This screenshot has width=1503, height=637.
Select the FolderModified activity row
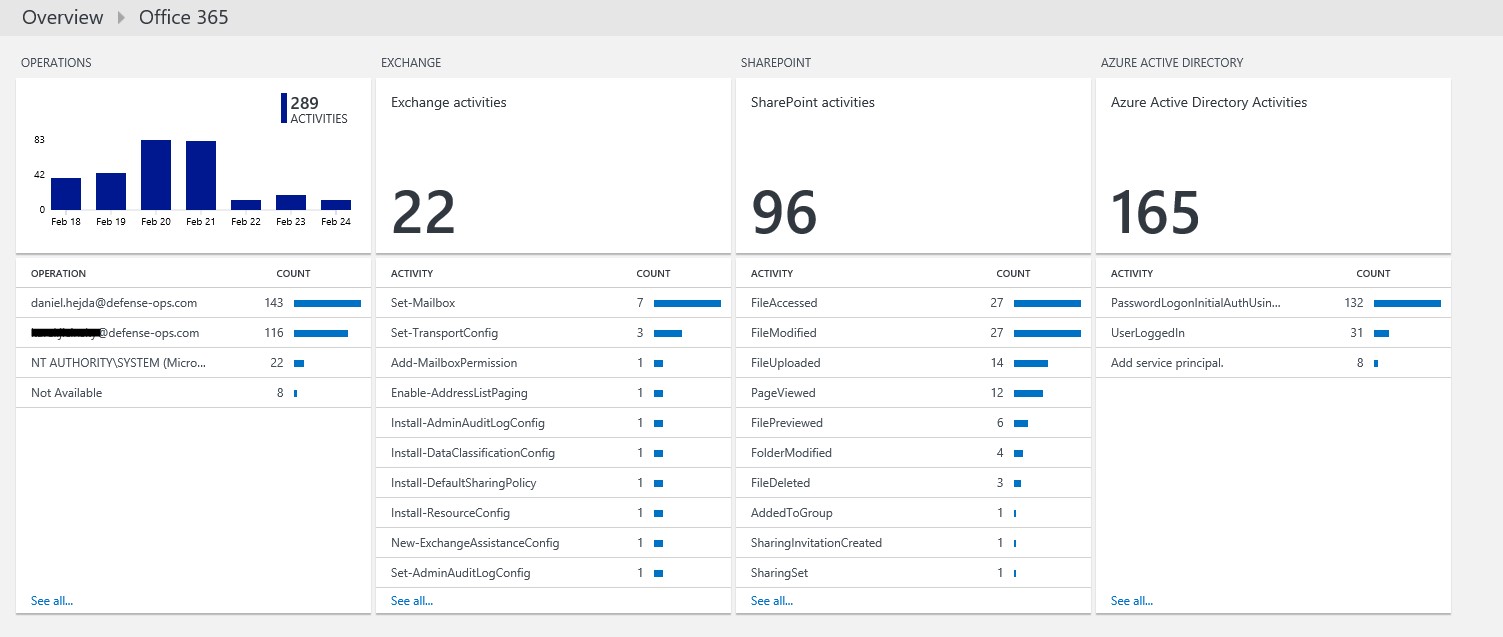[x=913, y=453]
